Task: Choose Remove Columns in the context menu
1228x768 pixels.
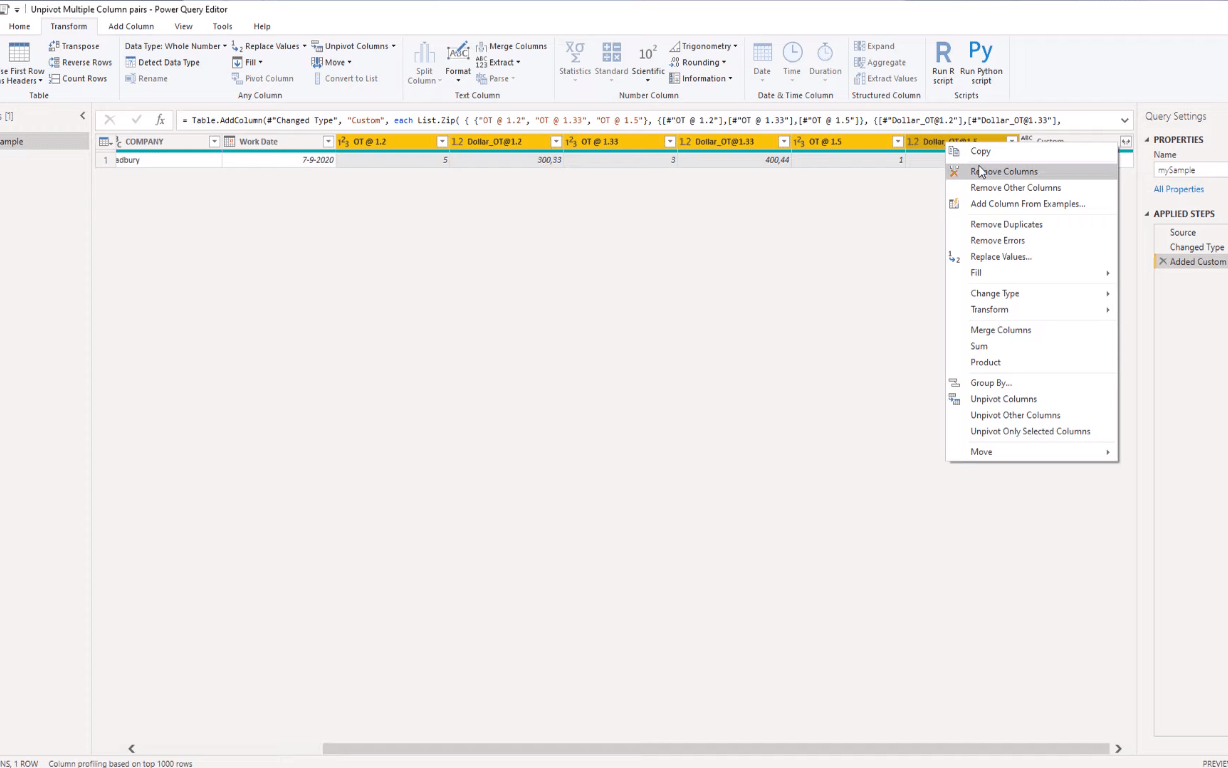Action: pyautogui.click(x=1031, y=172)
